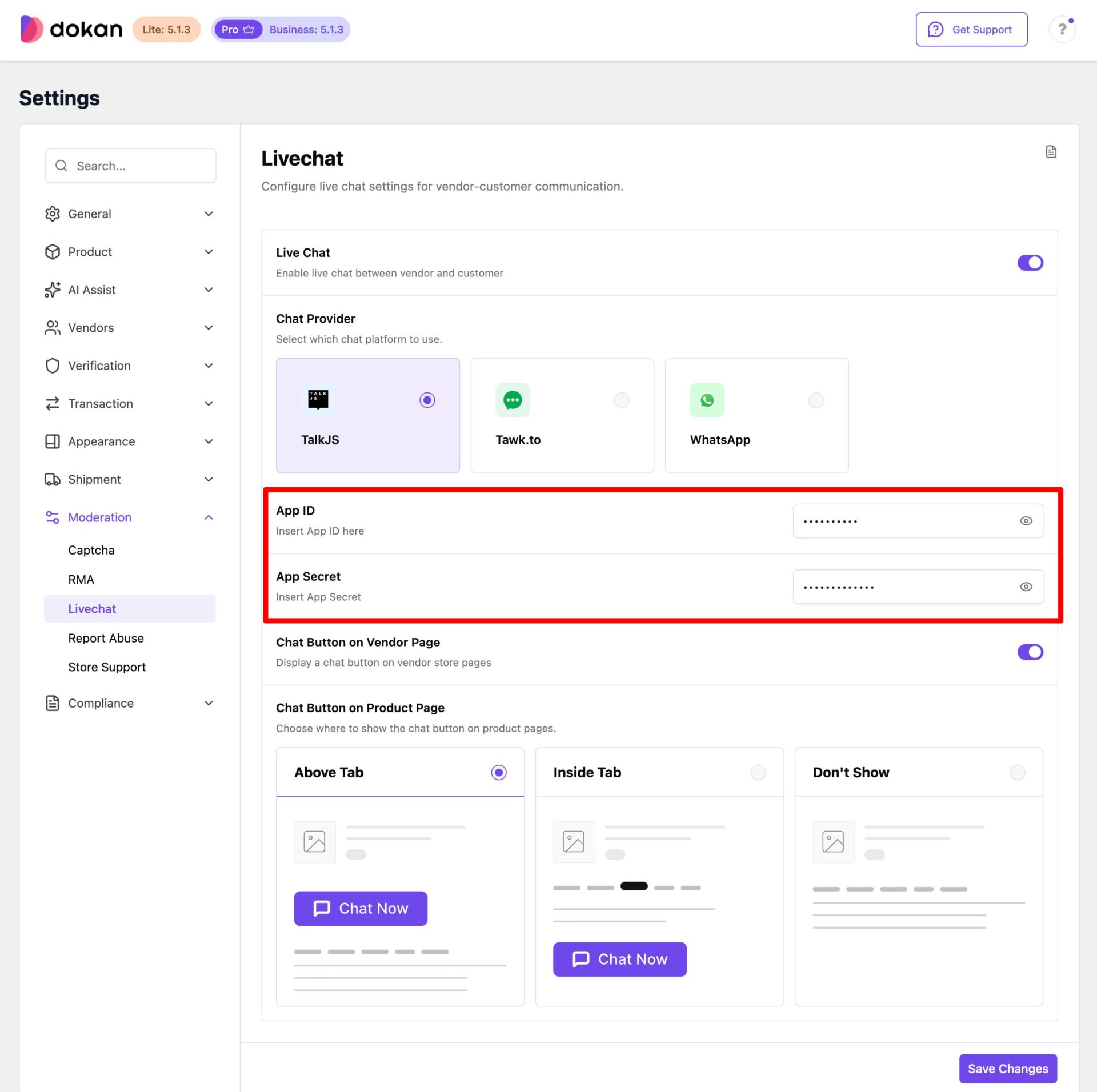The width and height of the screenshot is (1097, 1092).
Task: Toggle Chat Button on Vendor Page switch
Action: (x=1030, y=652)
